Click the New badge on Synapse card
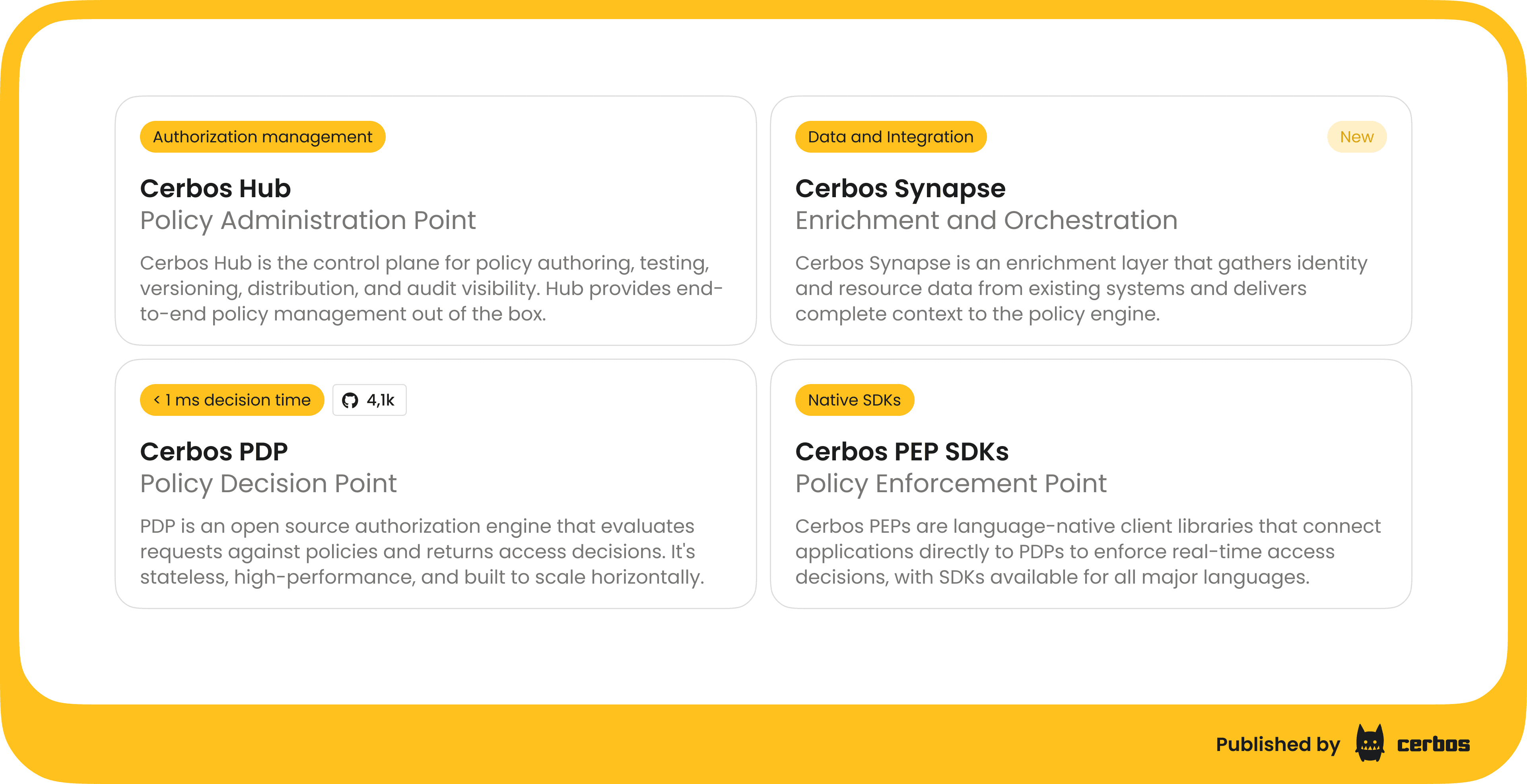This screenshot has height=784, width=1527. 1356,137
